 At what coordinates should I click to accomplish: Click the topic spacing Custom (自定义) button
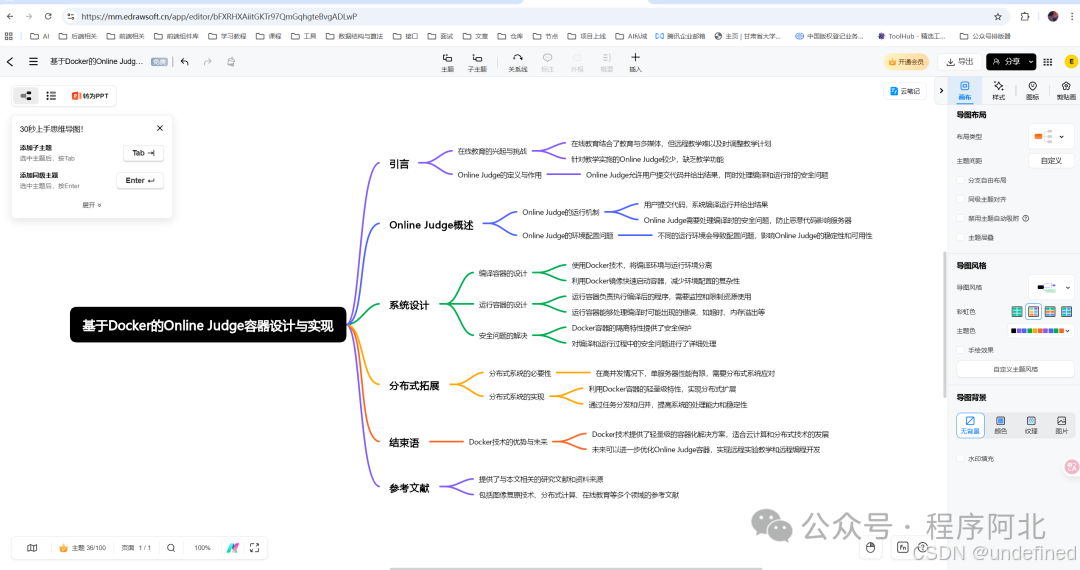point(1051,160)
